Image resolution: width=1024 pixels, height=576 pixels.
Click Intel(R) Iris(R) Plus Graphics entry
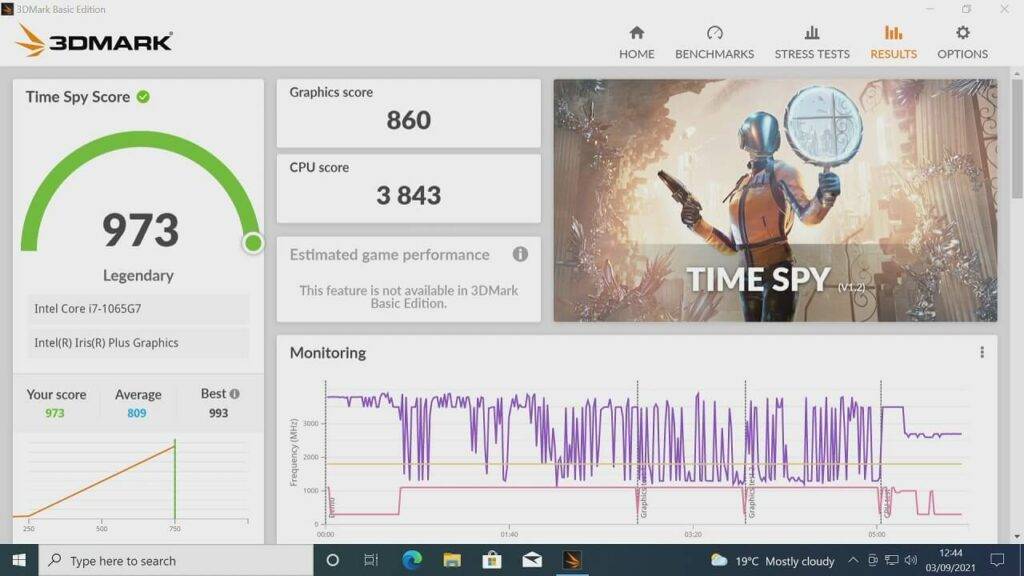point(138,343)
